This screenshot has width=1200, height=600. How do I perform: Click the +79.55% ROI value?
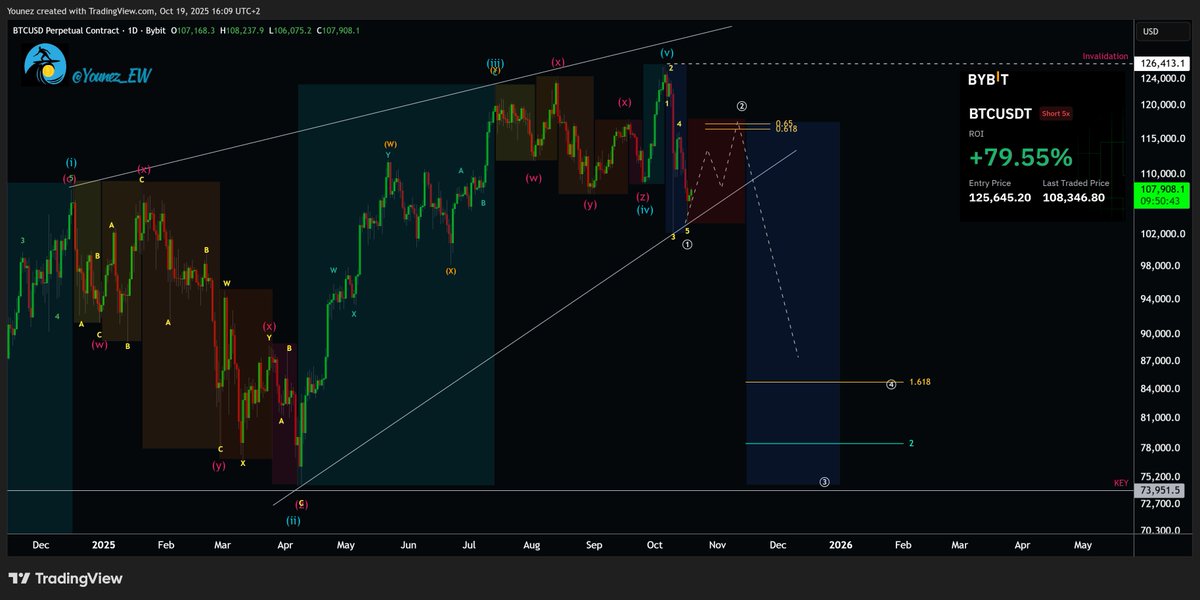[x=1019, y=157]
